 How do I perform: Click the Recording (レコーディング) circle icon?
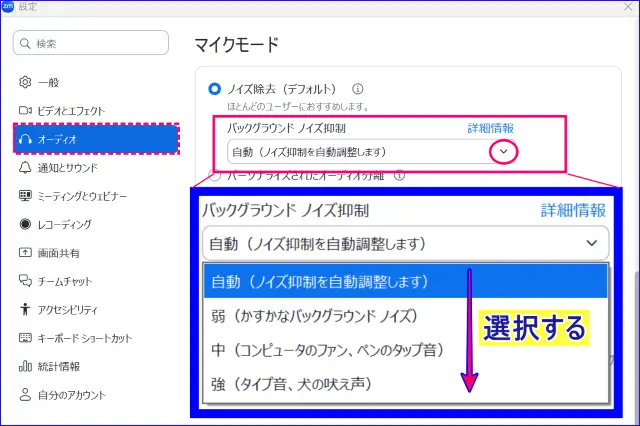25,224
